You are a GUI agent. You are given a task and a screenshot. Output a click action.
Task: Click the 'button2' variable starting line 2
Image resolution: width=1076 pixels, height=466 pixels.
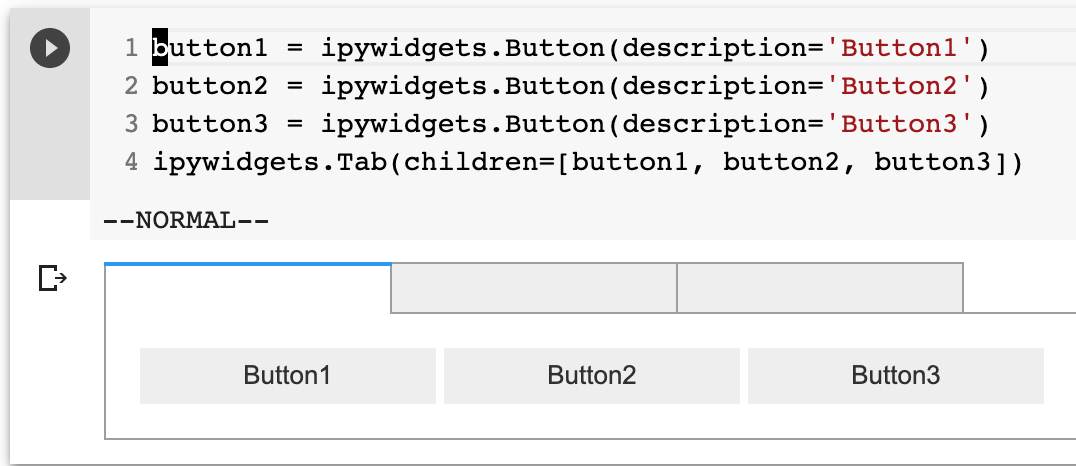click(x=211, y=86)
